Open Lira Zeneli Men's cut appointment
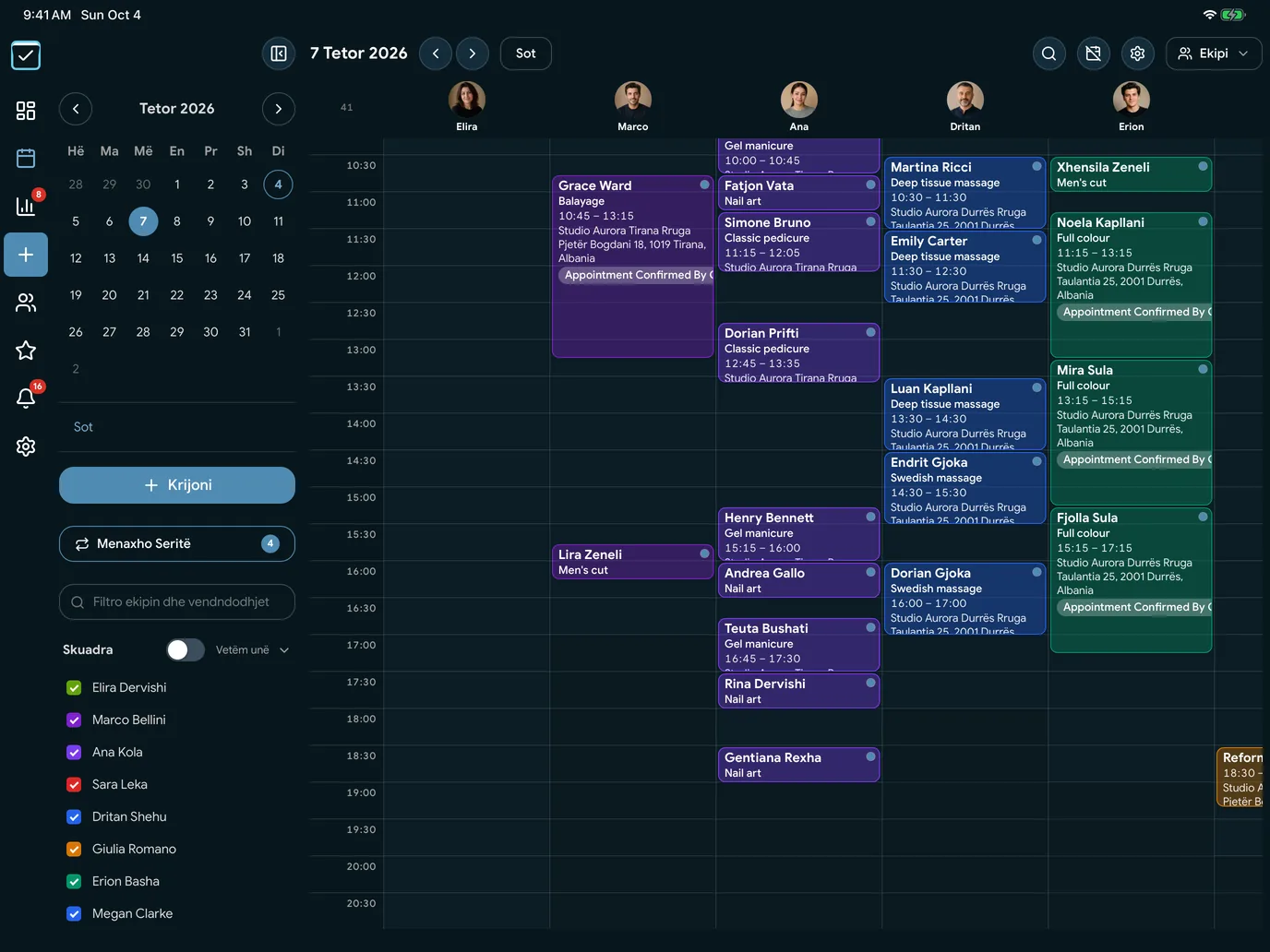Screen dimensions: 1270x952 (633, 562)
